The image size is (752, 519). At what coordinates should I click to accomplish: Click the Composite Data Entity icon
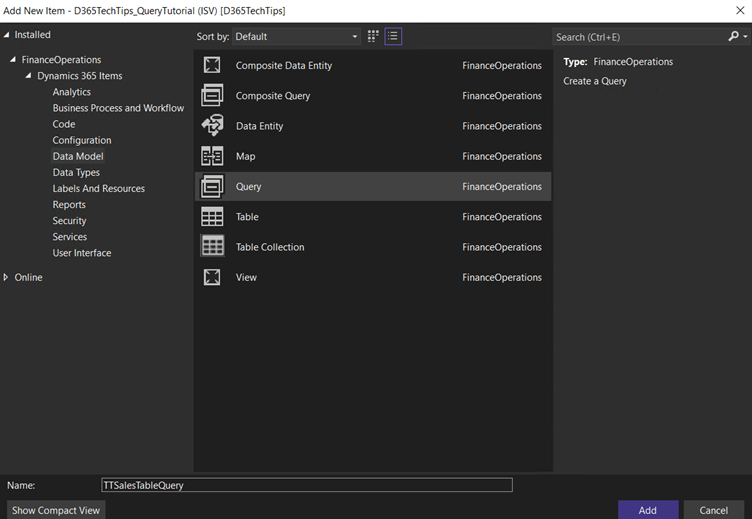pos(212,66)
